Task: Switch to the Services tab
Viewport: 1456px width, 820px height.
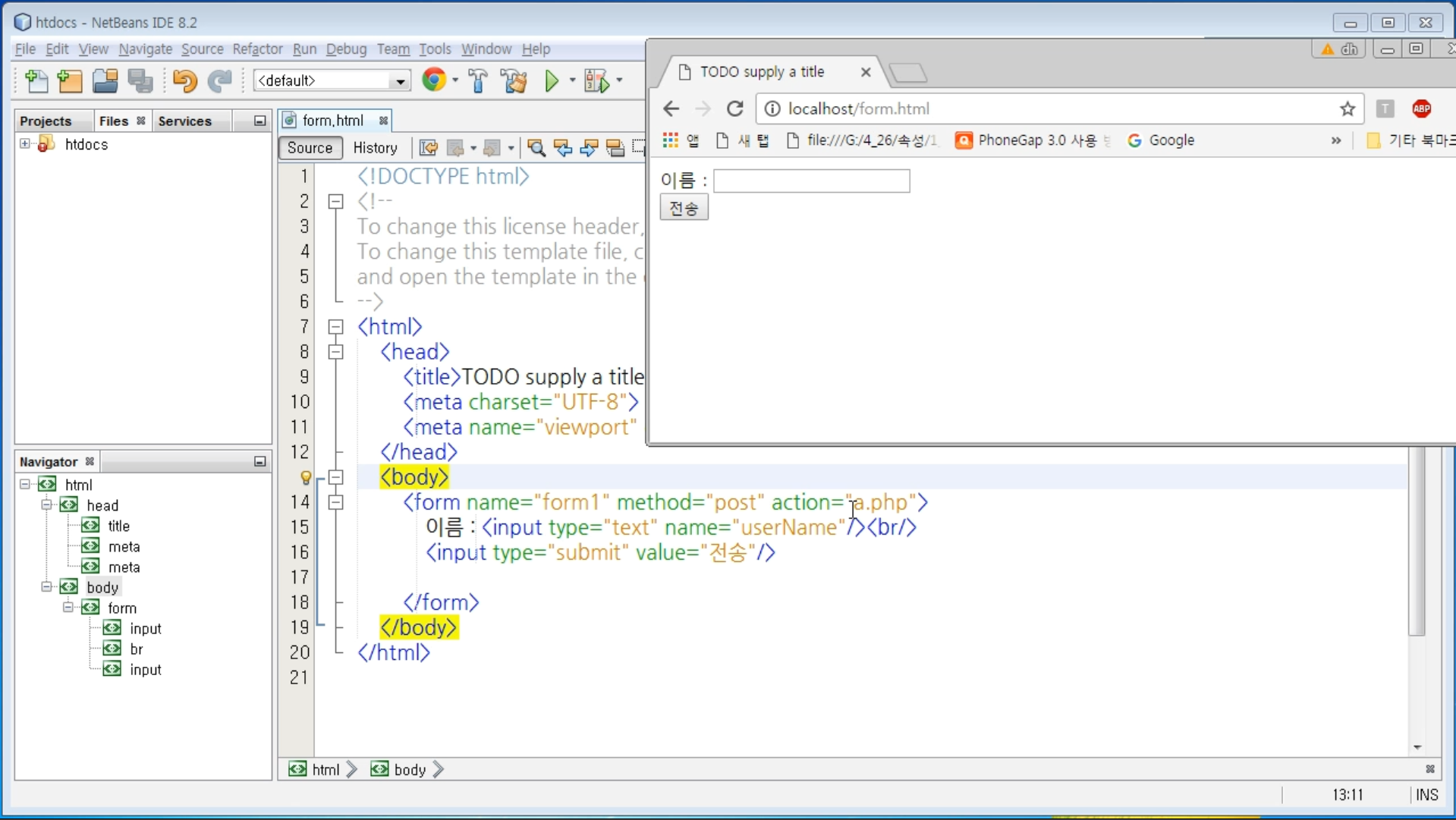Action: point(184,121)
